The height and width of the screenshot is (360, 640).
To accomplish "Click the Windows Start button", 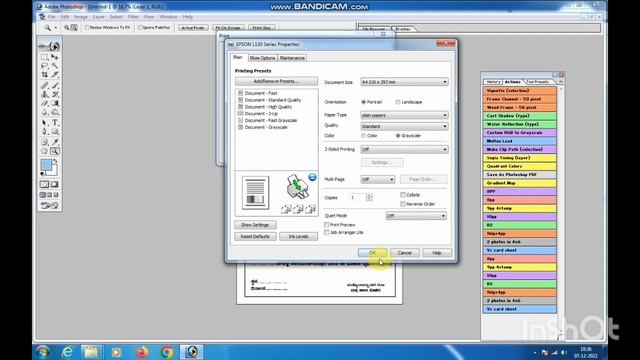I will [42, 351].
